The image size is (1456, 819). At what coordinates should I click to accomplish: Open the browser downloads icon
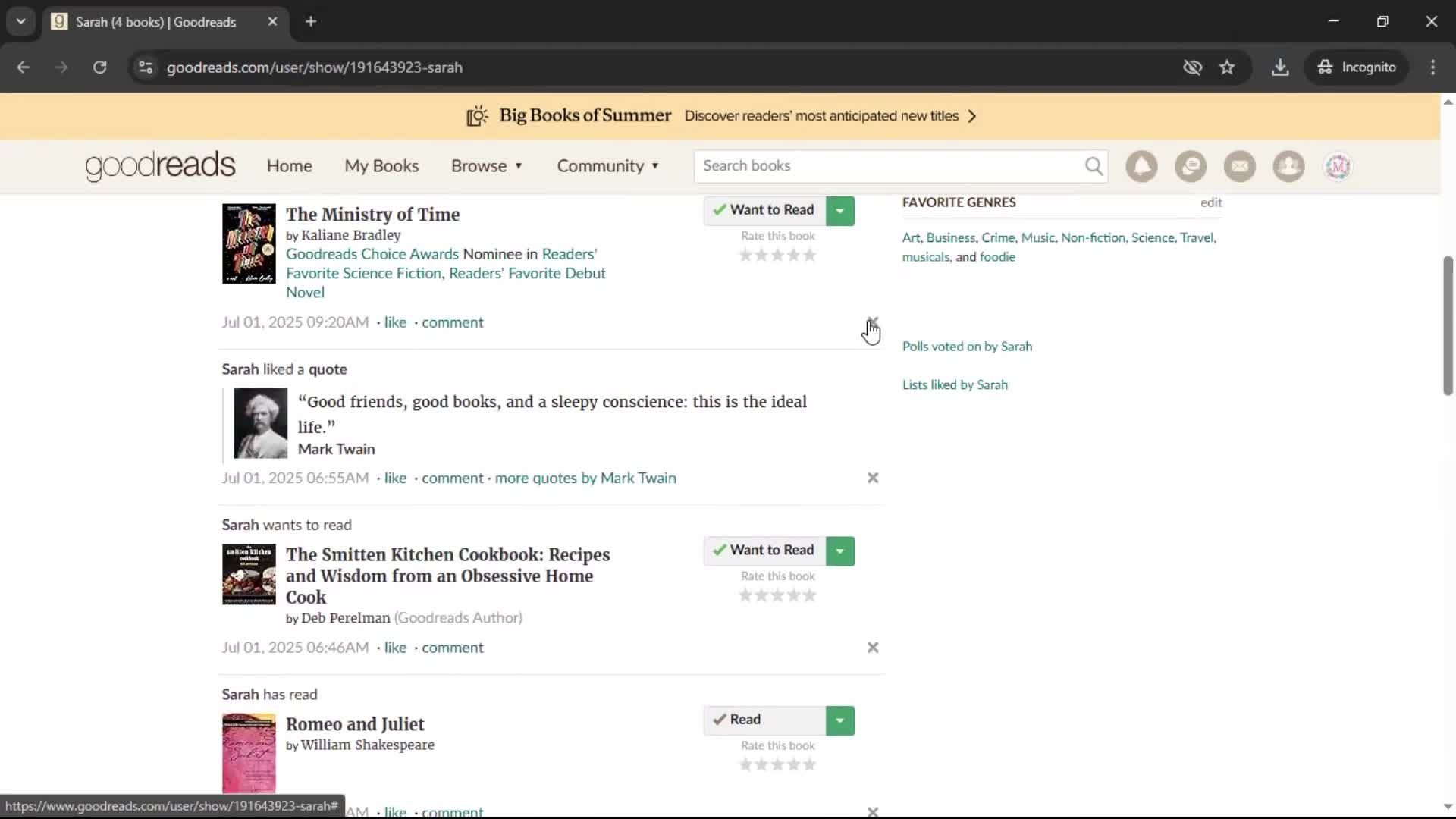click(1280, 67)
